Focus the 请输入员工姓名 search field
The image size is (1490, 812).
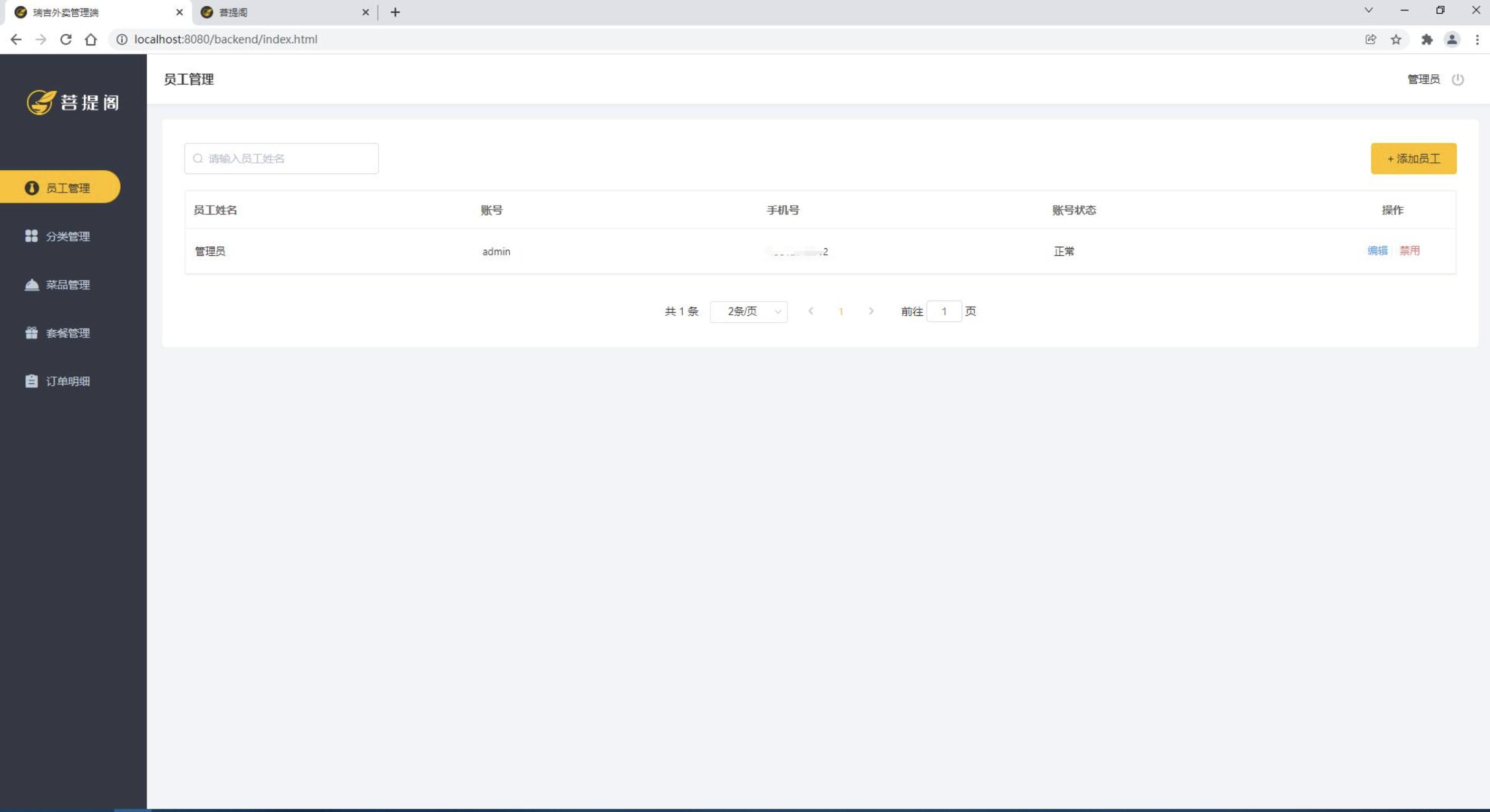pos(282,159)
